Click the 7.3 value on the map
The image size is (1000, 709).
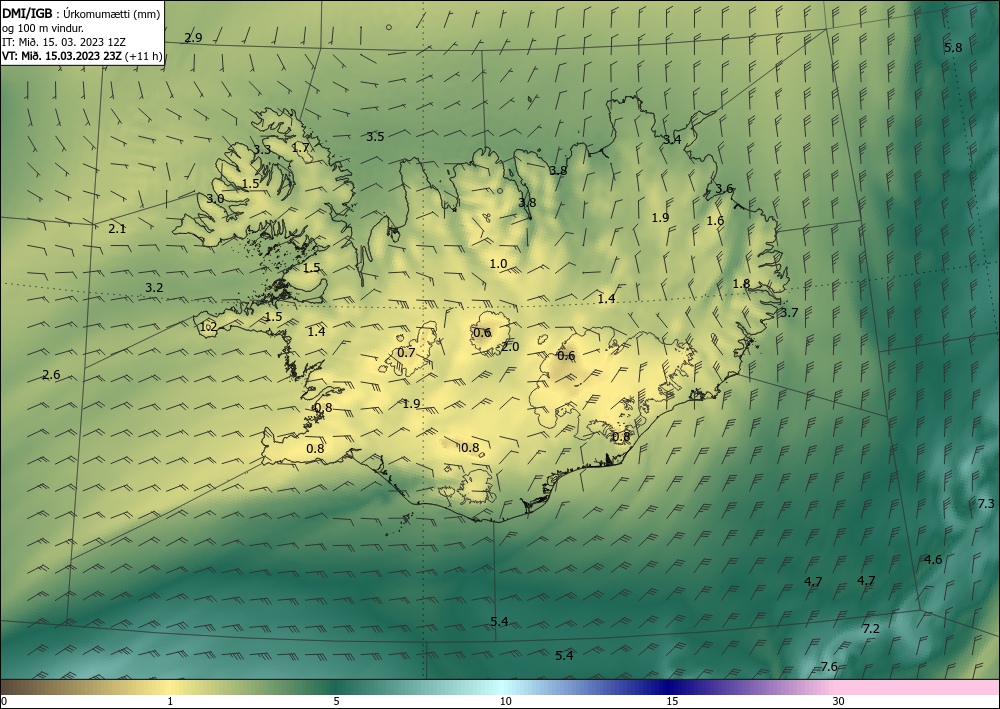coord(986,504)
